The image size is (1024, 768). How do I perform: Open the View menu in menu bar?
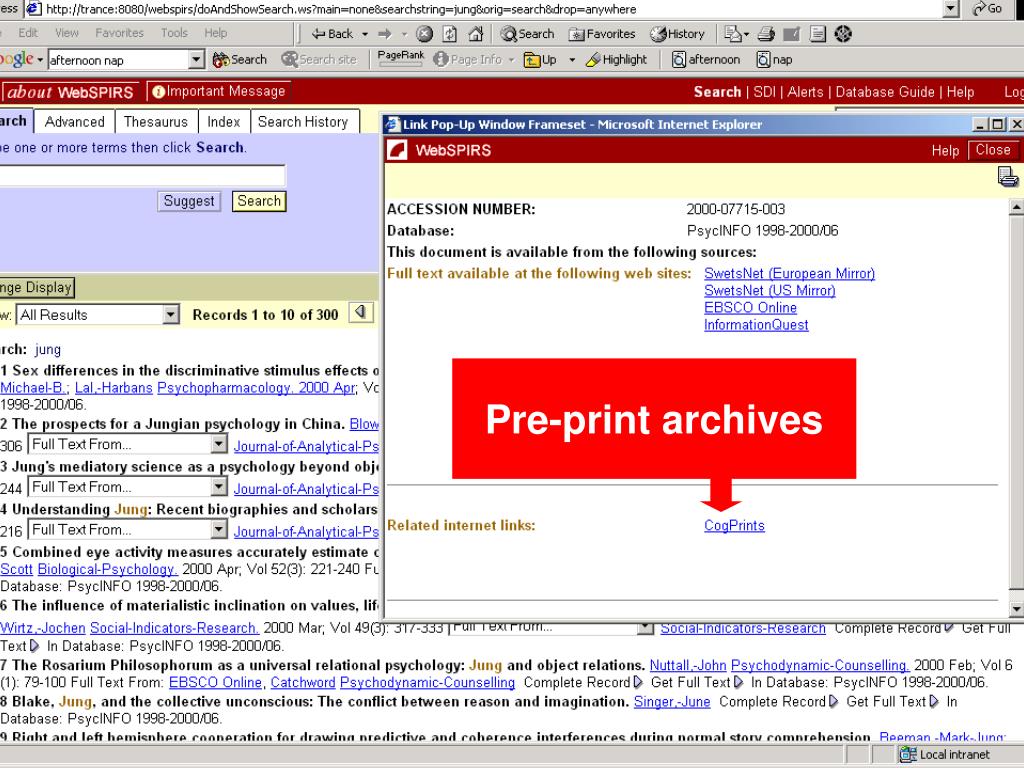tap(67, 33)
